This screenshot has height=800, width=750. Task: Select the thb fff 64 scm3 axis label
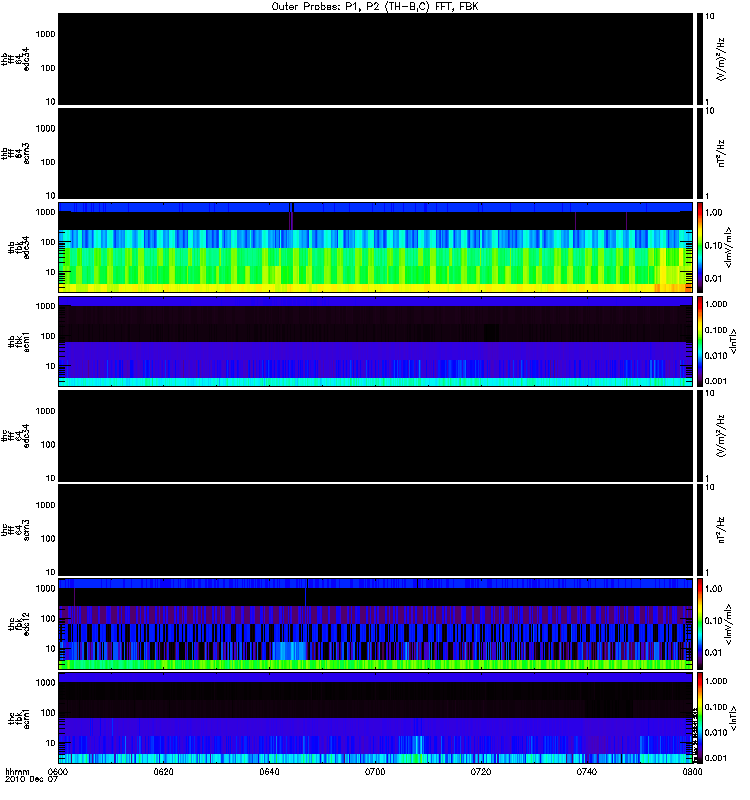(x=15, y=154)
